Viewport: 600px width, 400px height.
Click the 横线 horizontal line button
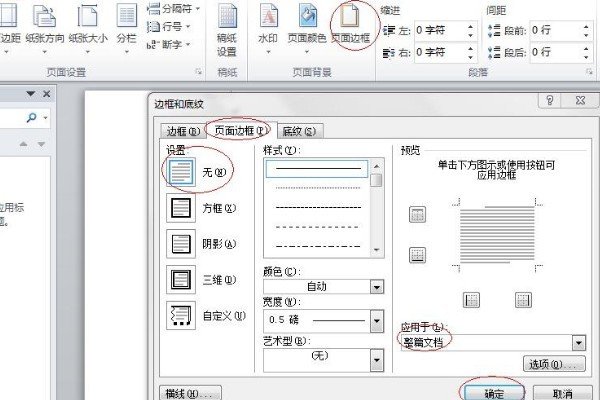coord(190,393)
